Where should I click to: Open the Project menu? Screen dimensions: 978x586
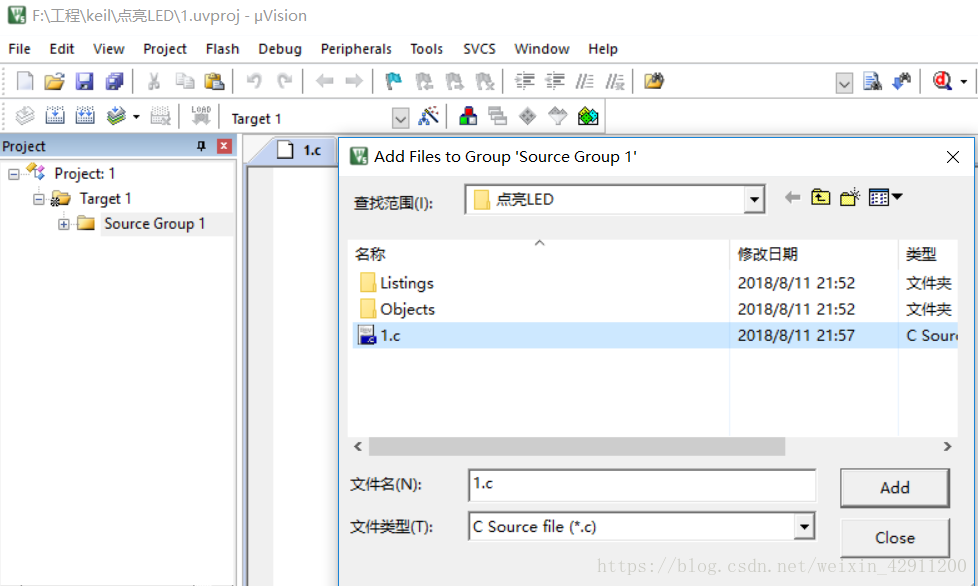point(165,49)
